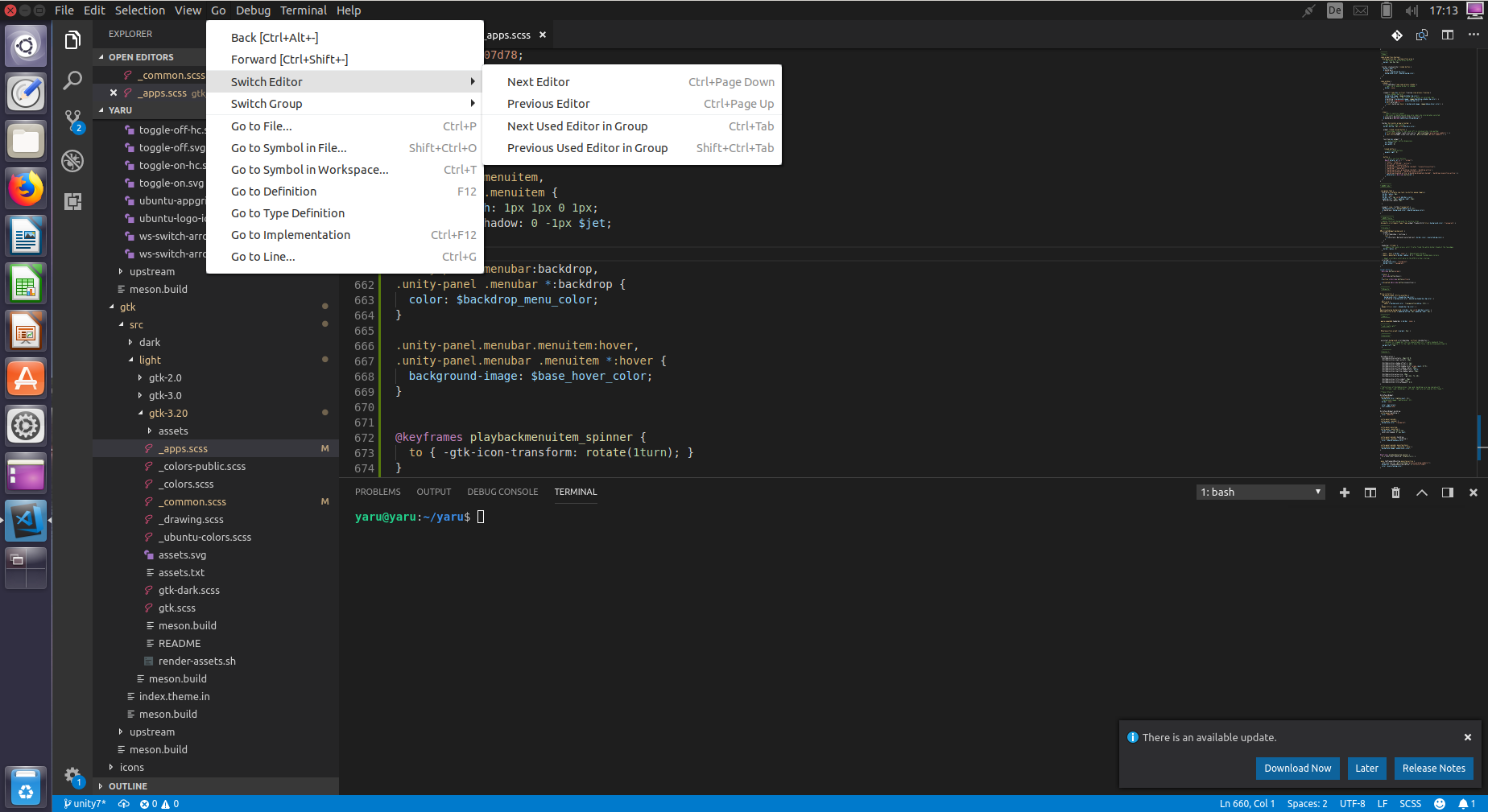The height and width of the screenshot is (812, 1488).
Task: Launch Firefox from the Ubuntu dock
Action: (26, 189)
